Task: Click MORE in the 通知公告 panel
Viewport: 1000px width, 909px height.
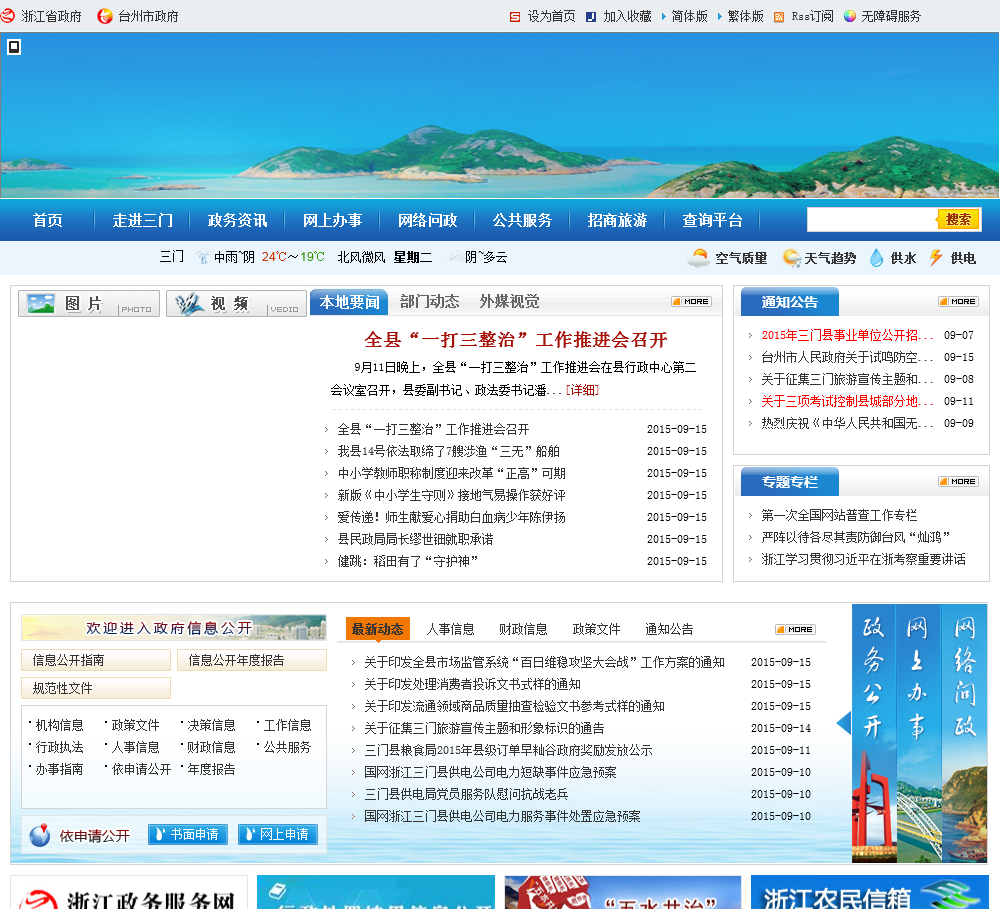Action: [x=958, y=301]
